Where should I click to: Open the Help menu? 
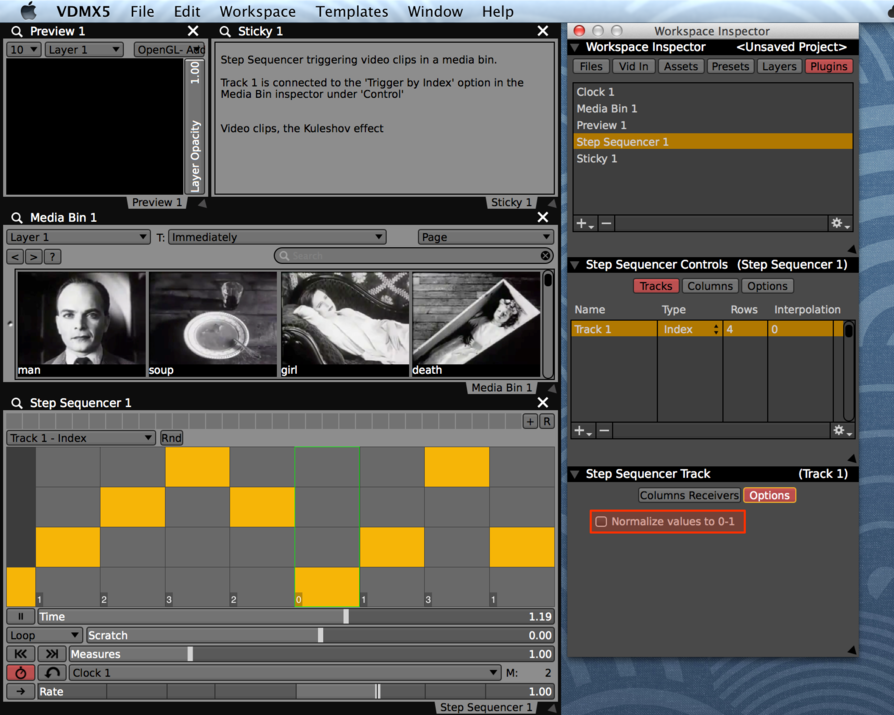498,11
